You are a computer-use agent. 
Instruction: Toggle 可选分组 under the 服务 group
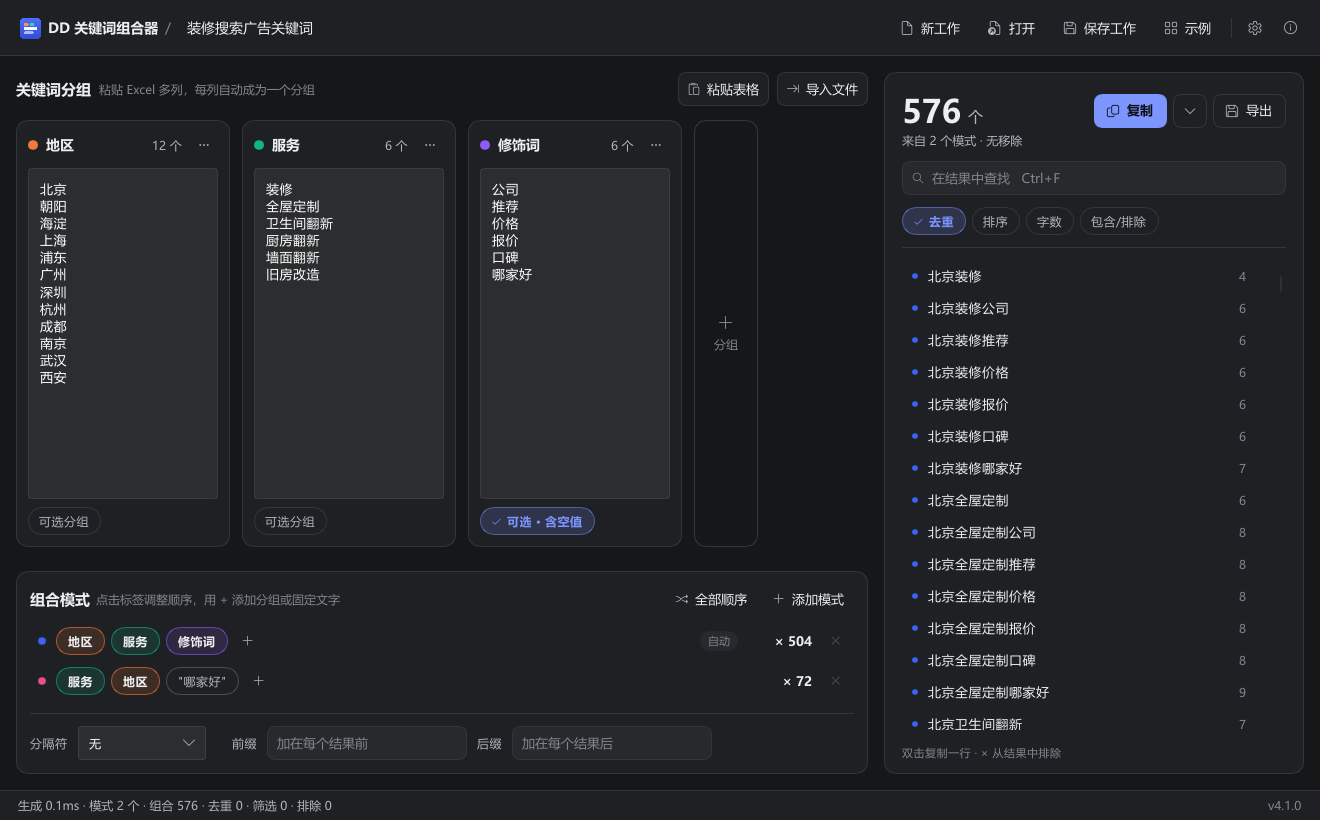(x=290, y=521)
